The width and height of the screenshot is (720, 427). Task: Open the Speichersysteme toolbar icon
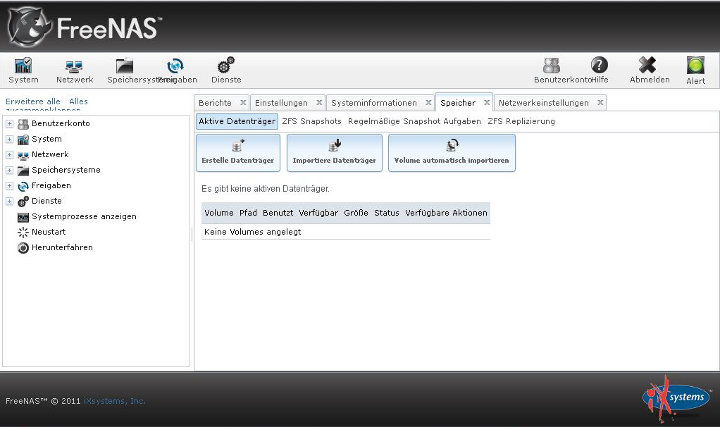coord(124,66)
